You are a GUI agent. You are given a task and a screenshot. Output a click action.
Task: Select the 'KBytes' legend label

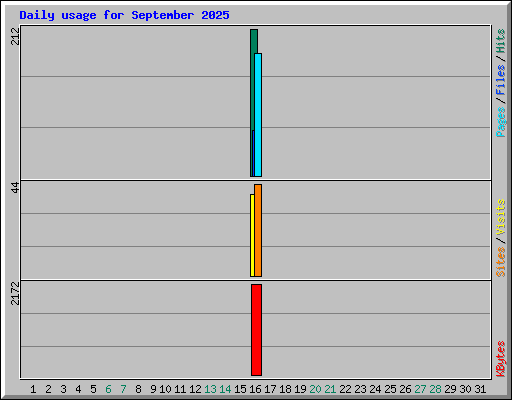(x=500, y=359)
